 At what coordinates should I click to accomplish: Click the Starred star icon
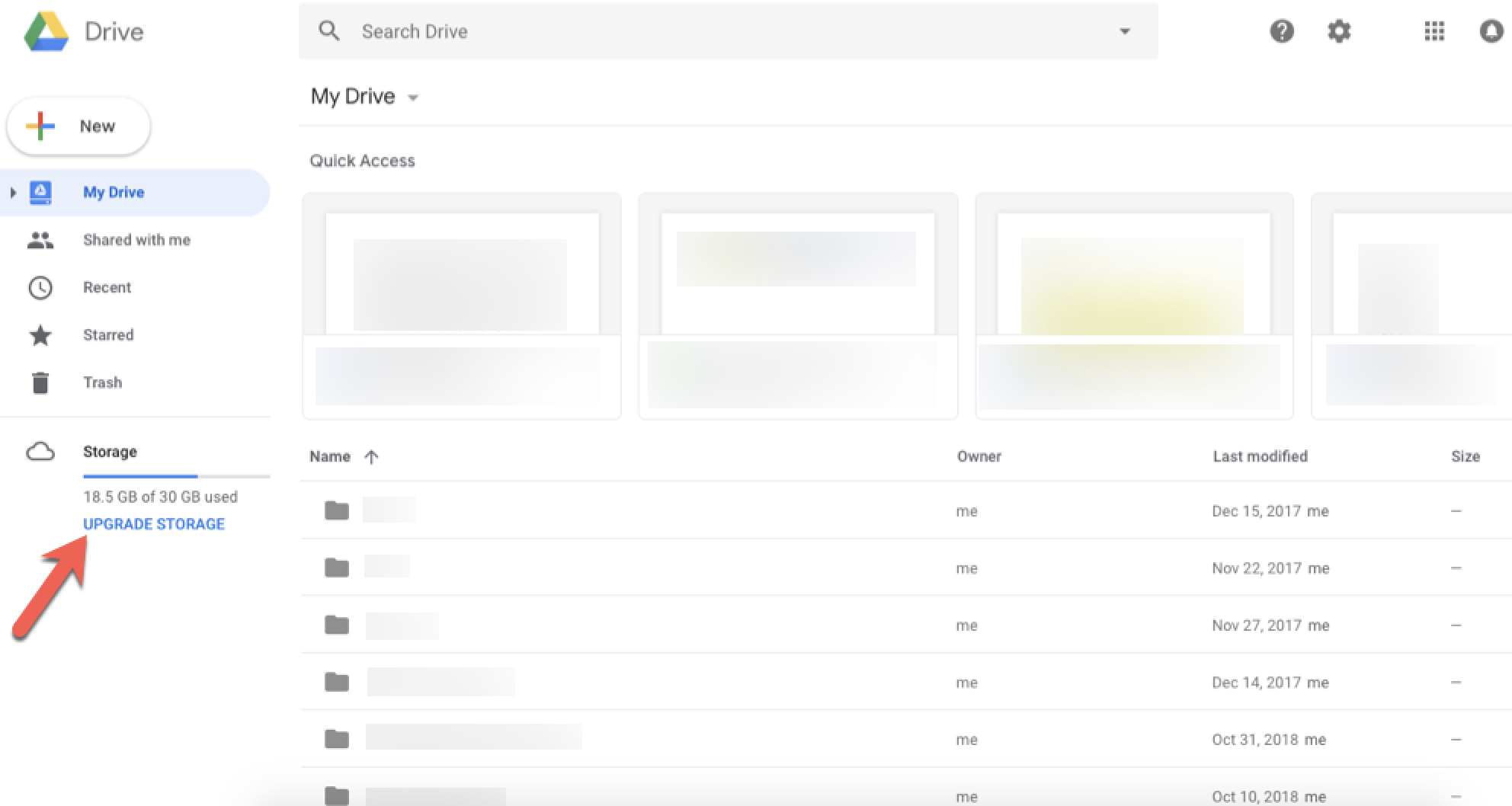pyautogui.click(x=40, y=335)
